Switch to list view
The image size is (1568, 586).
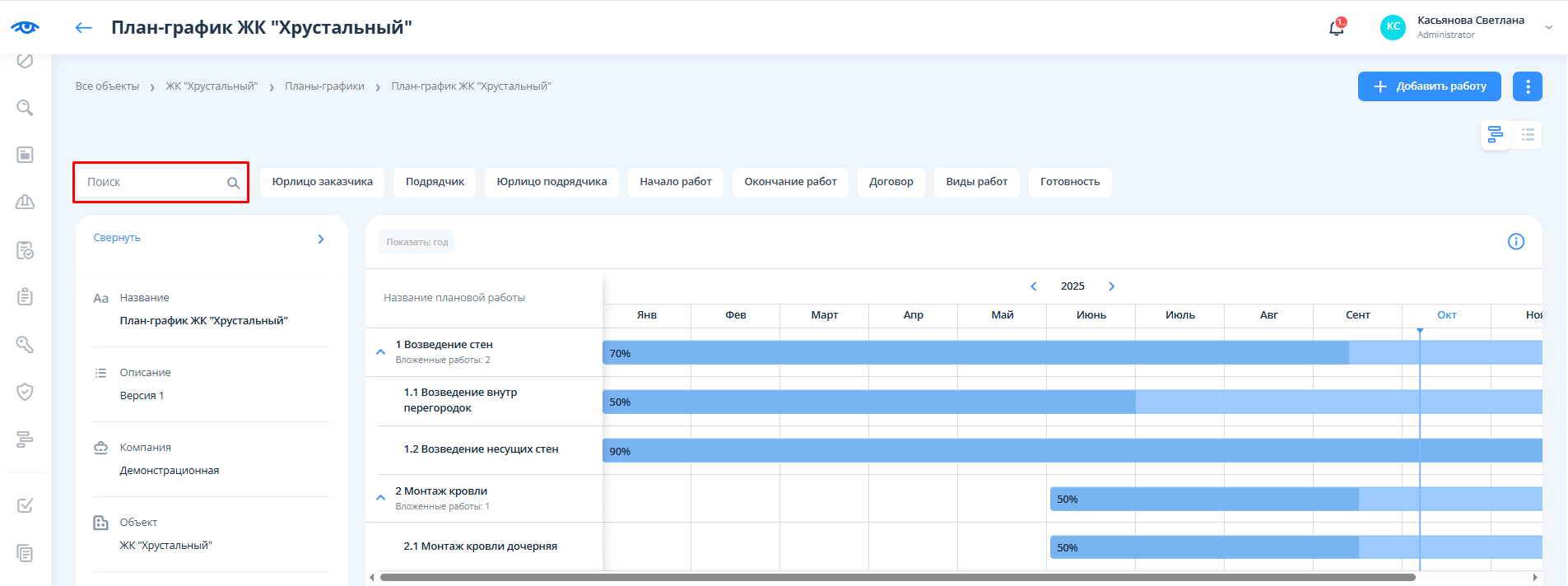point(1527,135)
